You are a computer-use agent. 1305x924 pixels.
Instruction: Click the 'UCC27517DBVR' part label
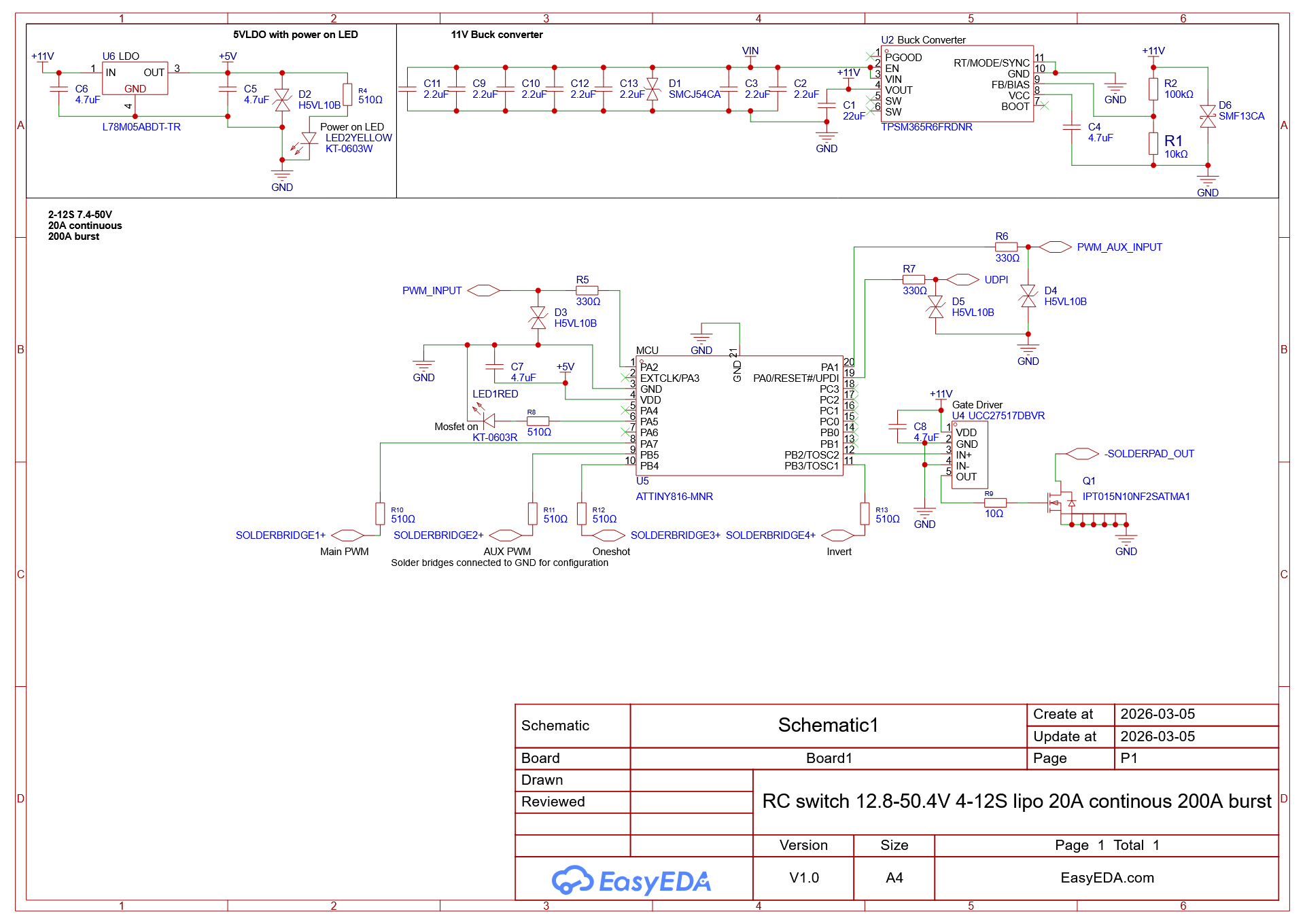point(1007,416)
